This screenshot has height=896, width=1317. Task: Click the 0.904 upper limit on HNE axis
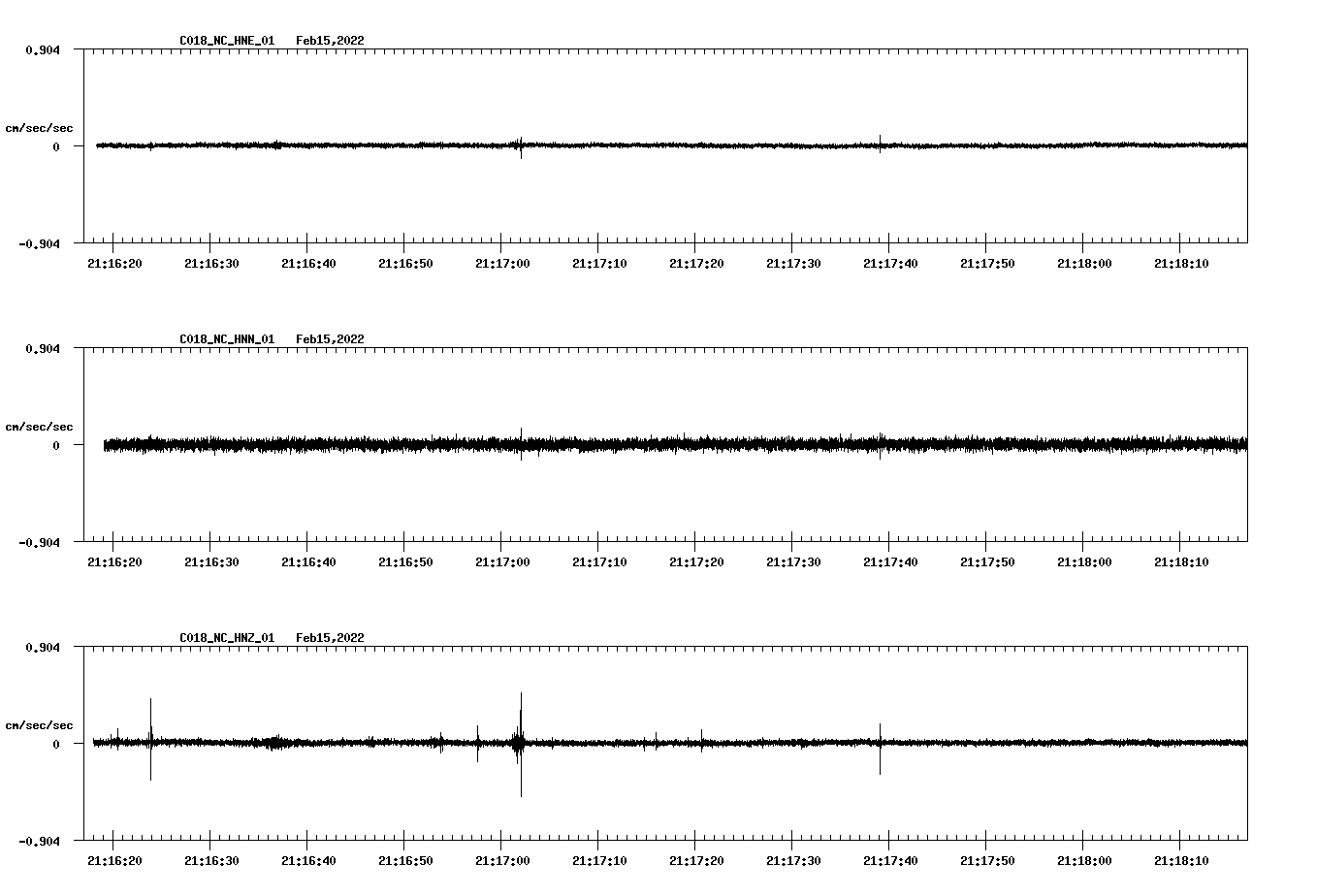[43, 49]
